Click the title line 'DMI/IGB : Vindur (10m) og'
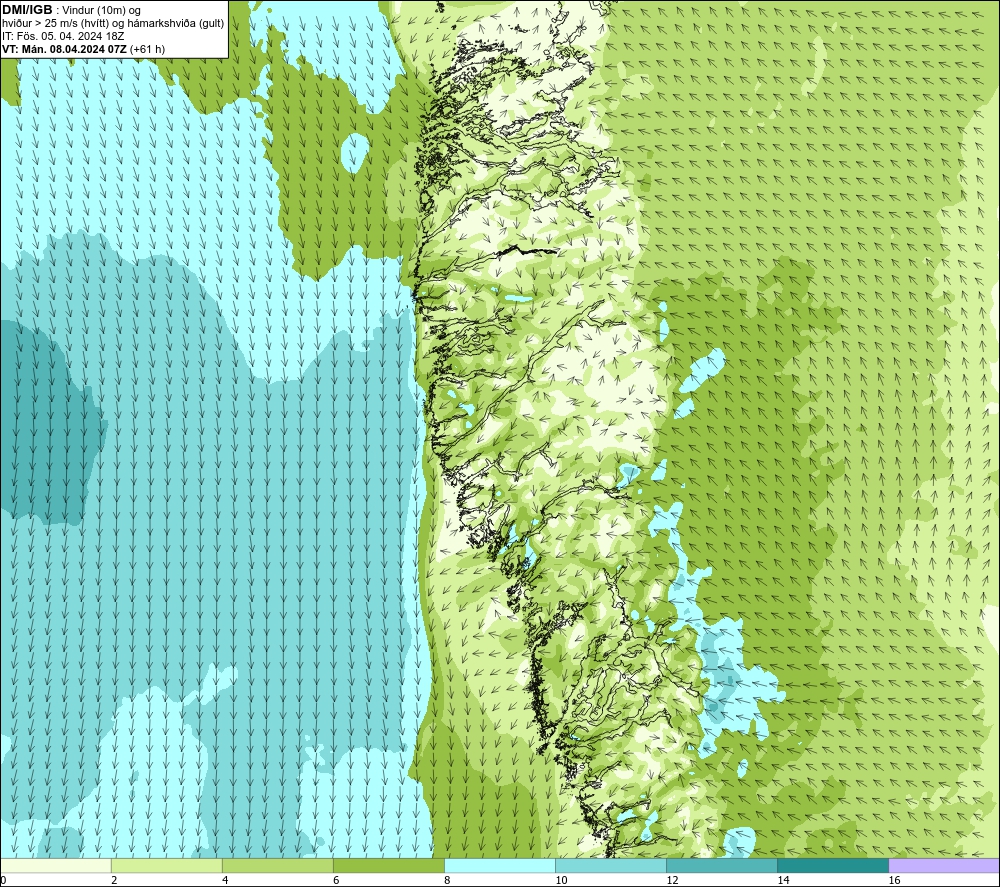Image resolution: width=1000 pixels, height=887 pixels. (x=71, y=10)
